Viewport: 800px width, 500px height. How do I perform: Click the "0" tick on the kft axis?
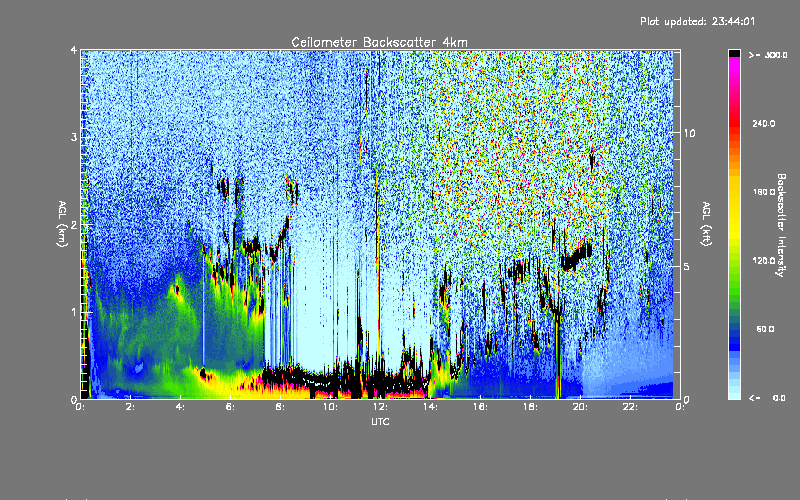click(687, 399)
